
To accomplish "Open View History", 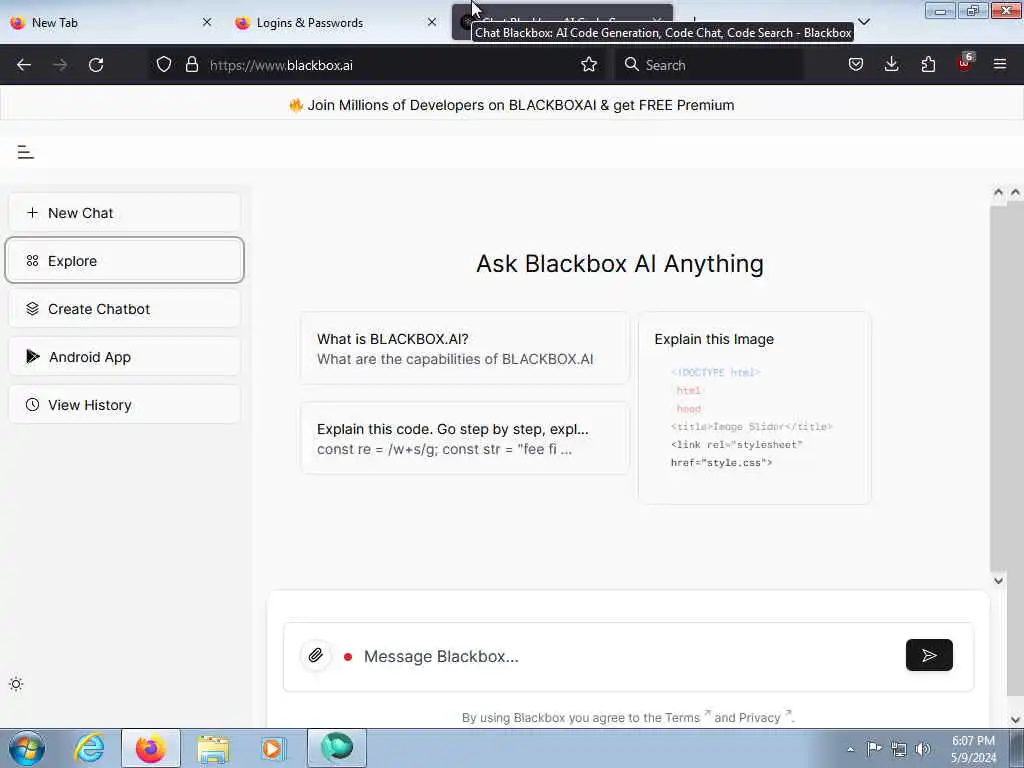I will 125,405.
